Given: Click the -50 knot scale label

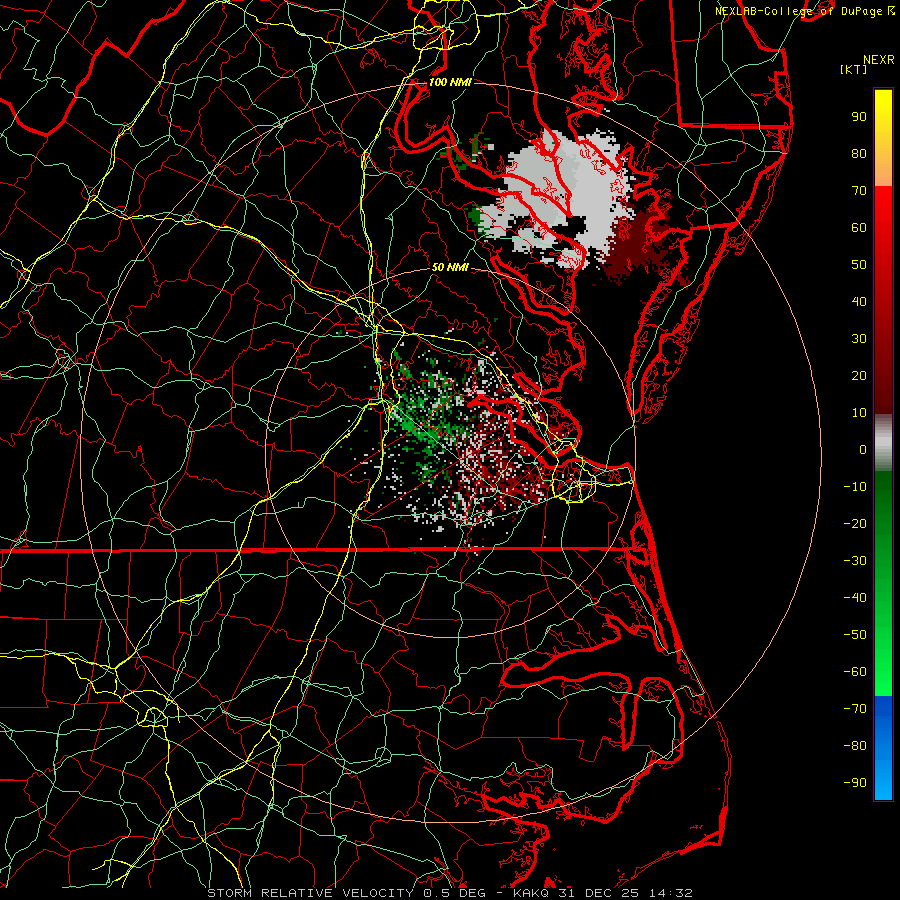Looking at the screenshot, I should tap(855, 635).
